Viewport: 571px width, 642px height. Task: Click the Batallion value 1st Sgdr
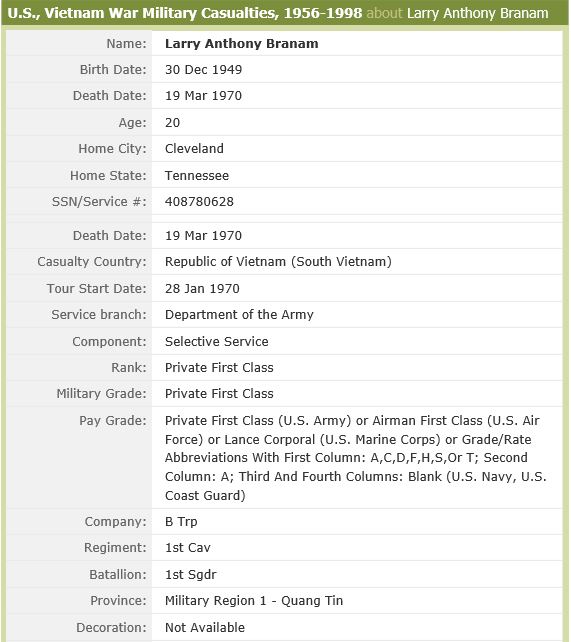190,575
